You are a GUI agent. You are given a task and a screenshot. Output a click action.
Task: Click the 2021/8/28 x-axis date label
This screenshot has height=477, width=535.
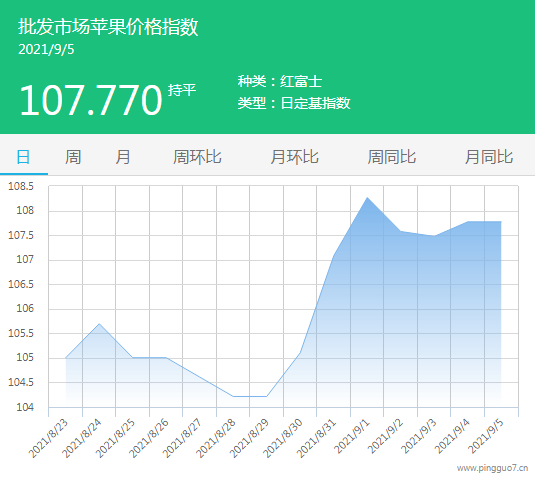coord(216,438)
